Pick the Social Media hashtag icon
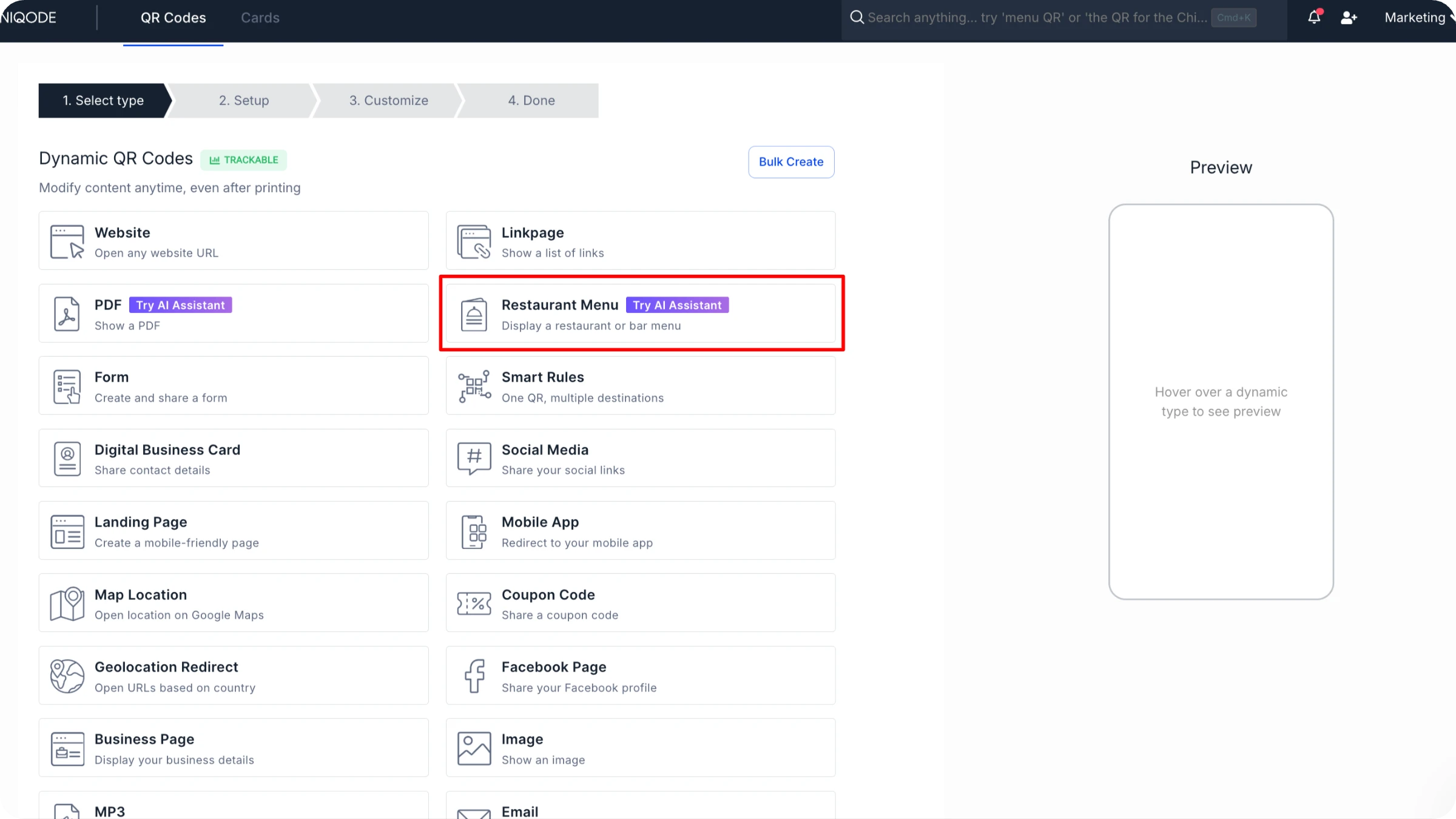This screenshot has width=1456, height=819. 474,459
